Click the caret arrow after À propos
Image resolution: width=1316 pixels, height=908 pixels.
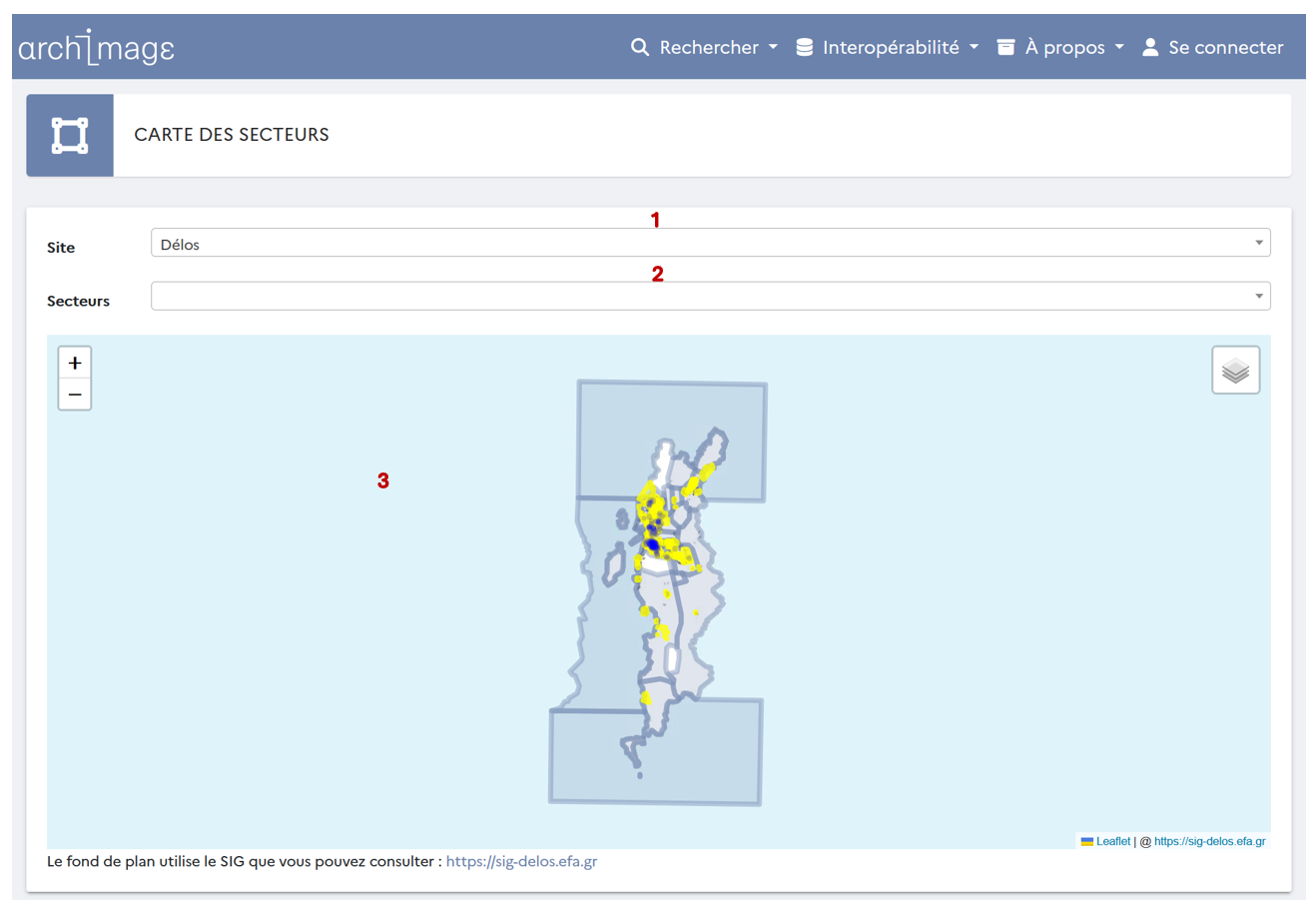click(x=1119, y=47)
